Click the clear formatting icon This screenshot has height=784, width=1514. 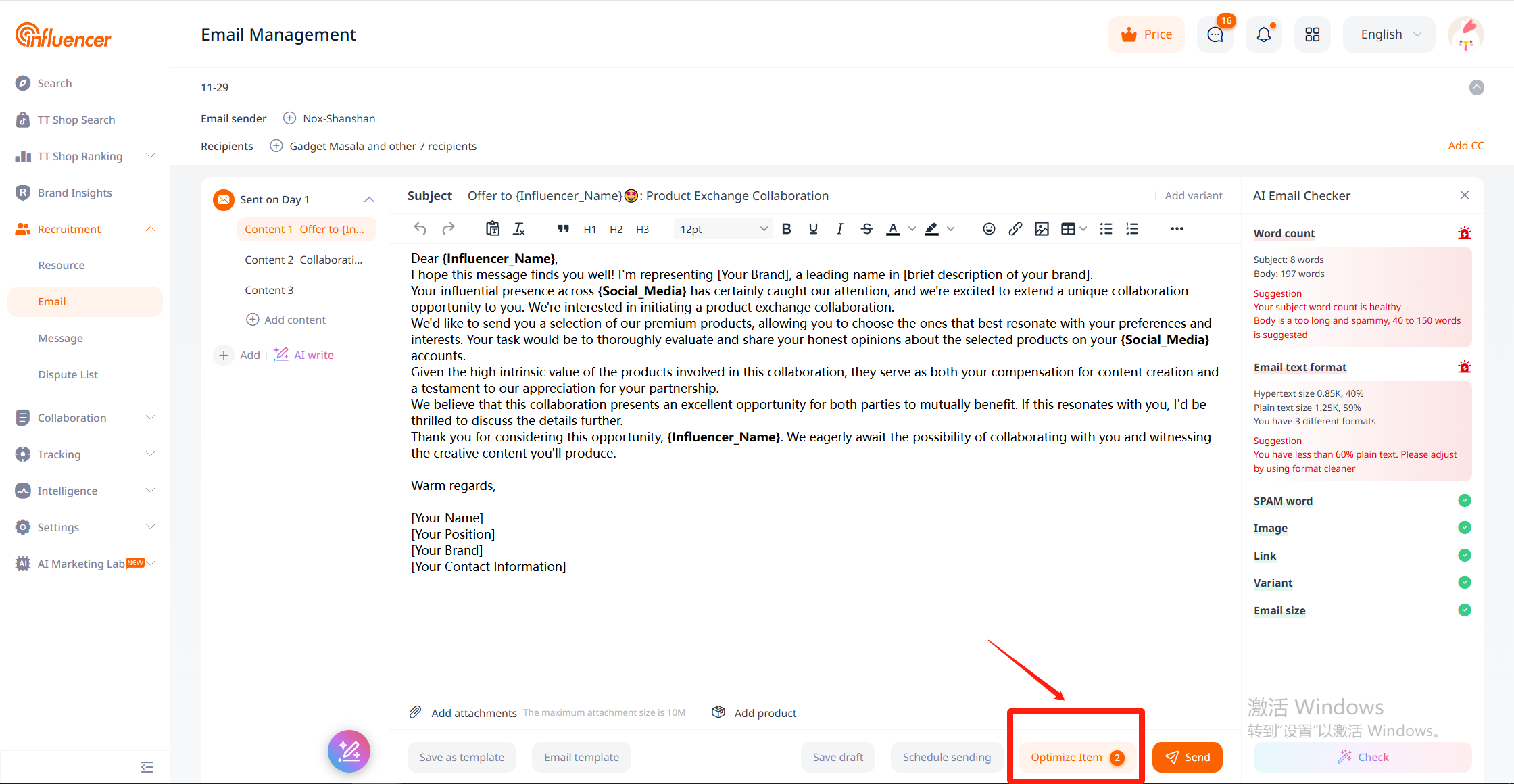pyautogui.click(x=519, y=229)
